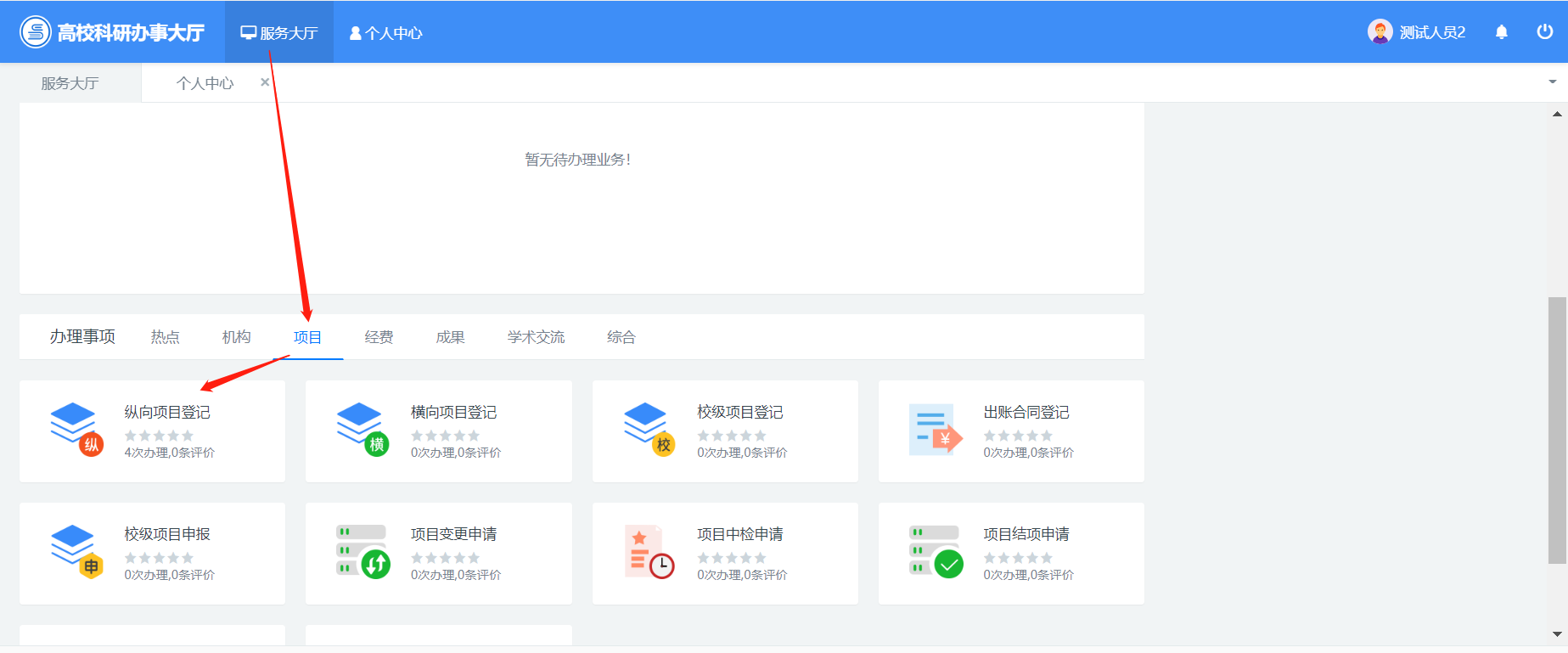Screen dimensions: 1568x653
Task: Click the 校级项目登记 layers icon
Action: pyautogui.click(x=649, y=429)
